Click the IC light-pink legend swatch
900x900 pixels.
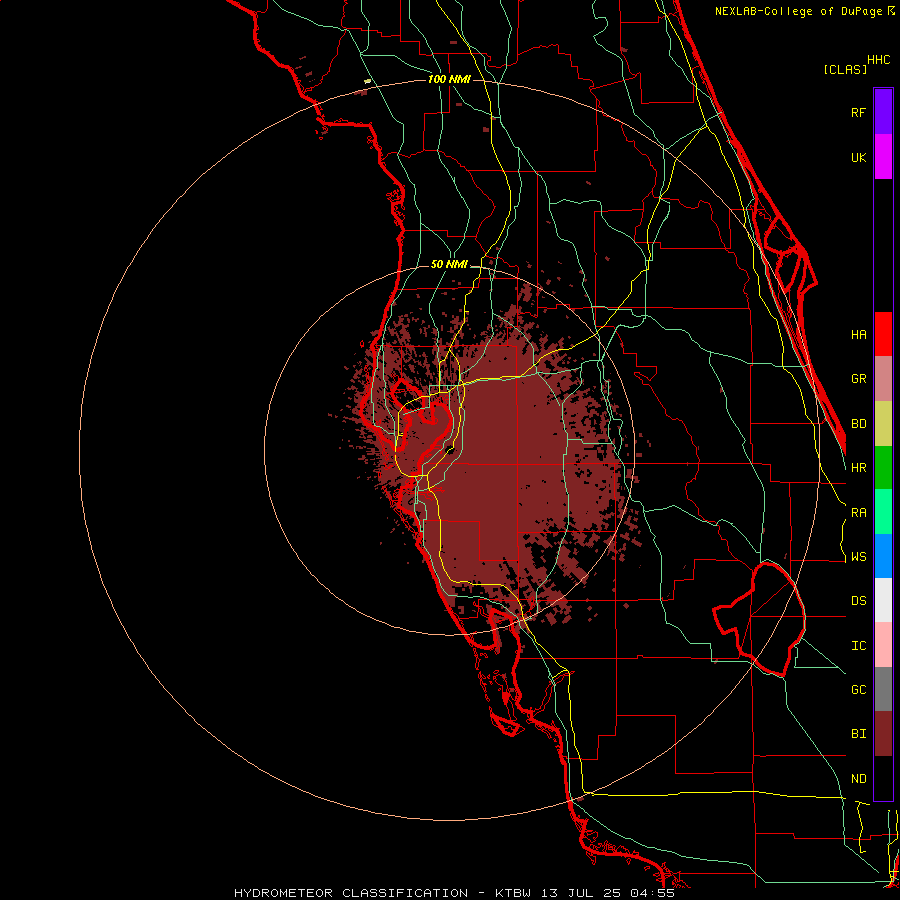tap(883, 645)
